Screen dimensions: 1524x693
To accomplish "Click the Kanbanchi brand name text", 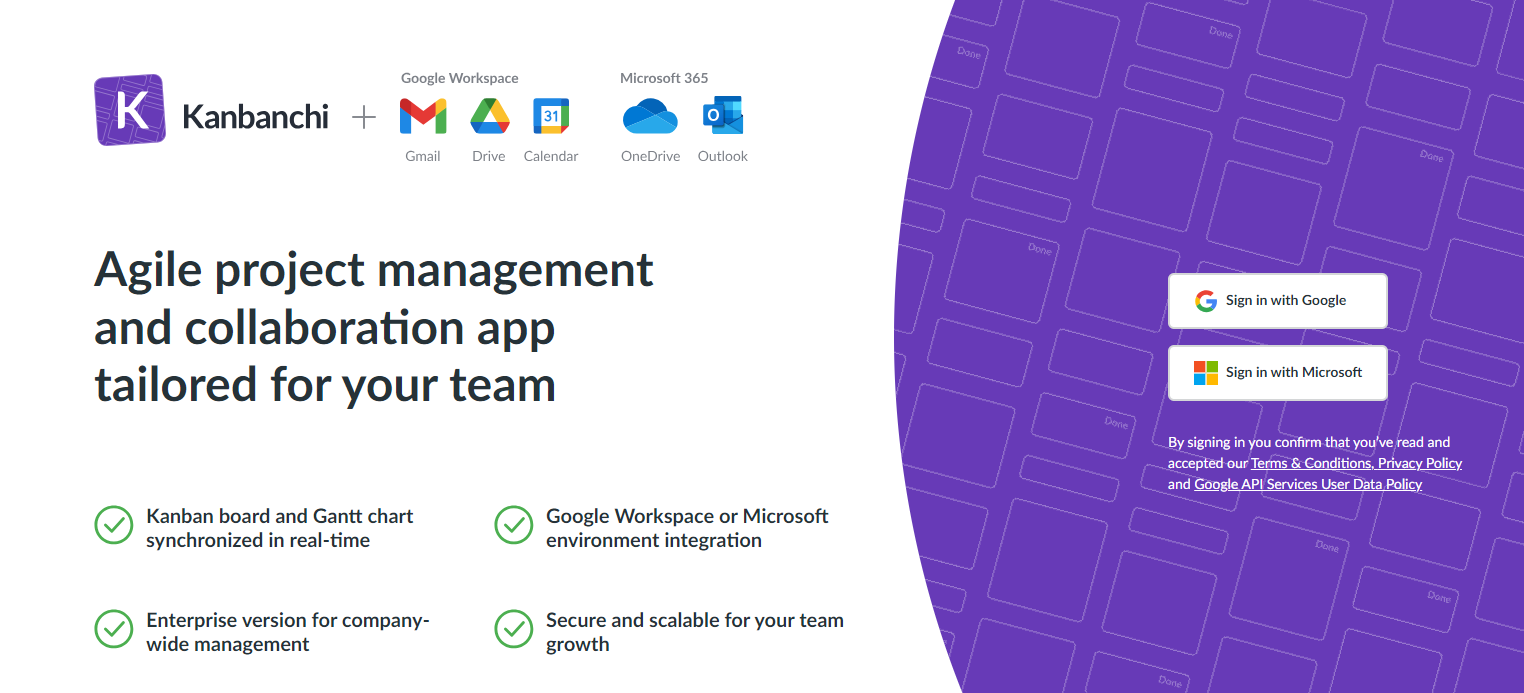I will 255,117.
